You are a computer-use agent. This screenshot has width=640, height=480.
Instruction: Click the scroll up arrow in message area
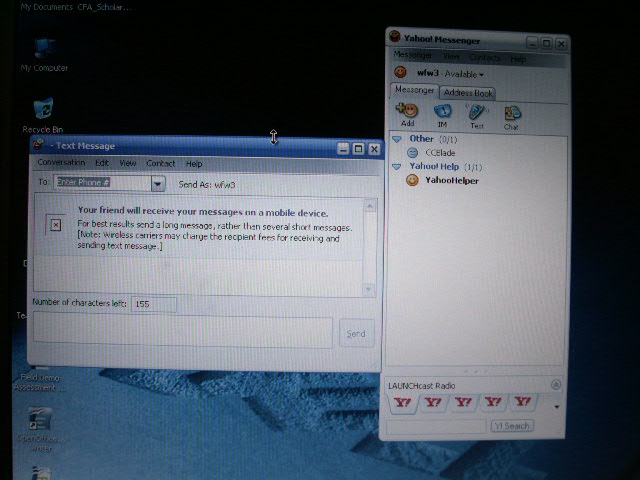(x=369, y=206)
